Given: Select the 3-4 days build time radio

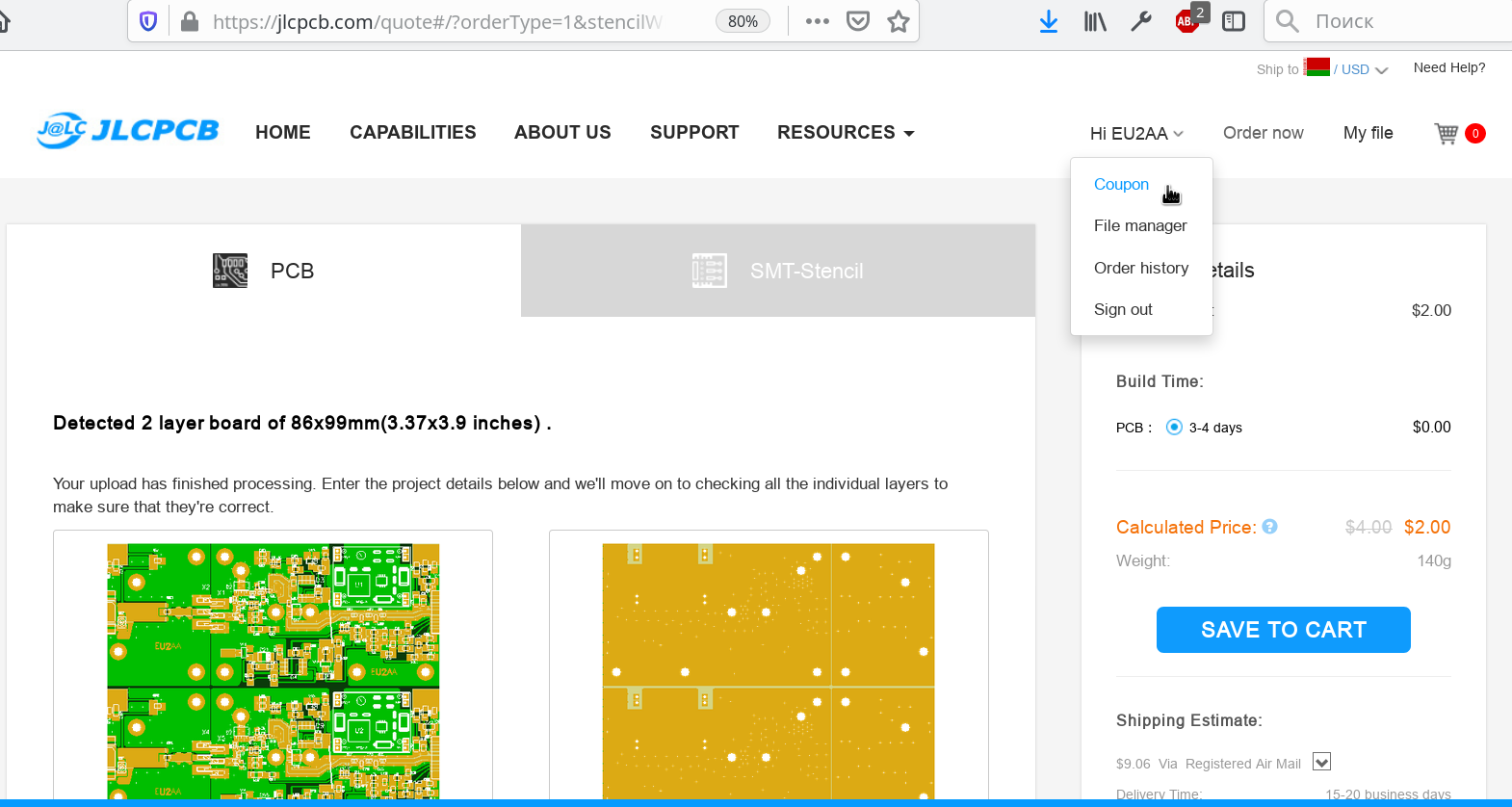Looking at the screenshot, I should 1174,428.
